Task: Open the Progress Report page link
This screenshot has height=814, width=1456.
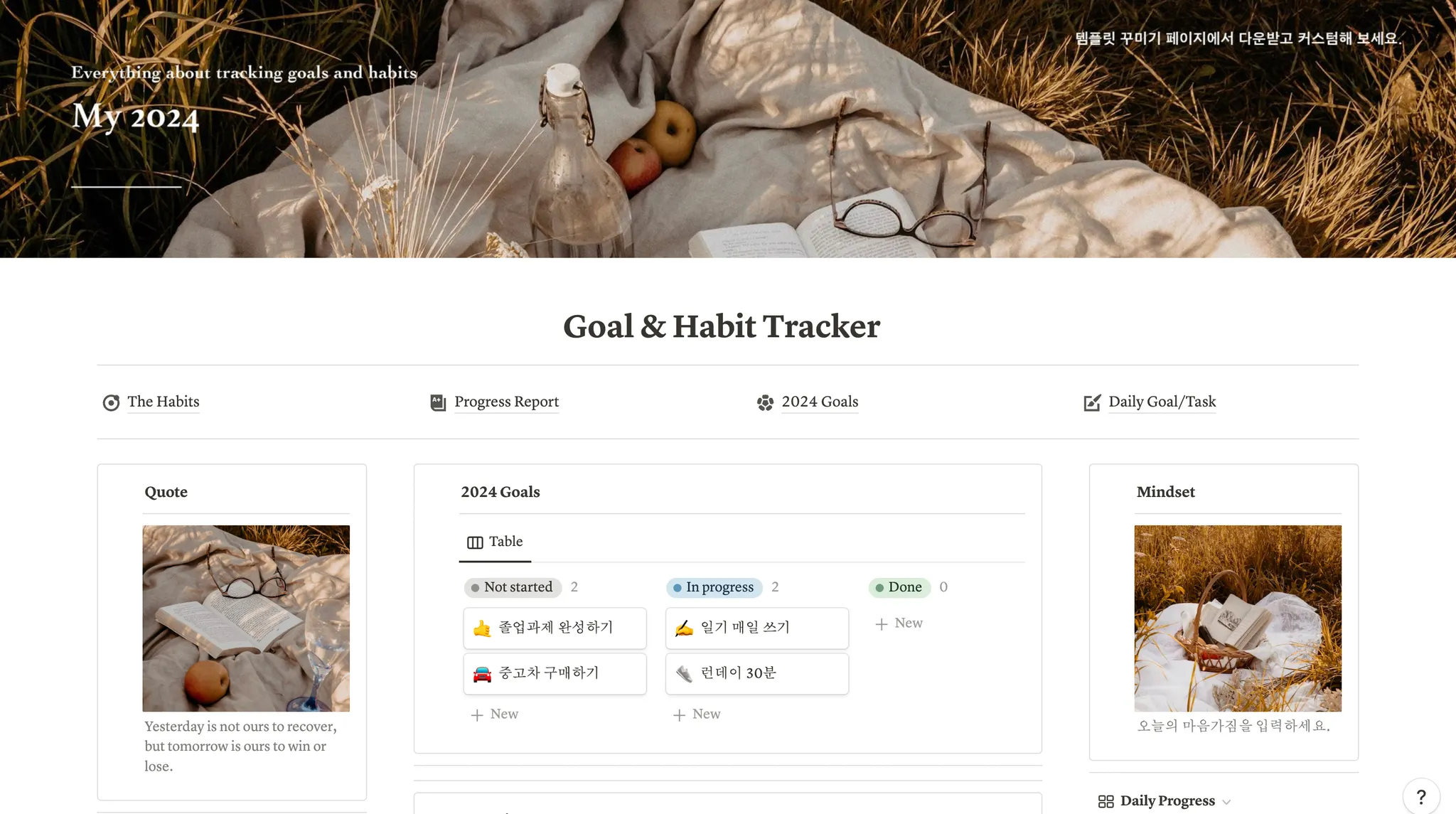Action: coord(506,402)
